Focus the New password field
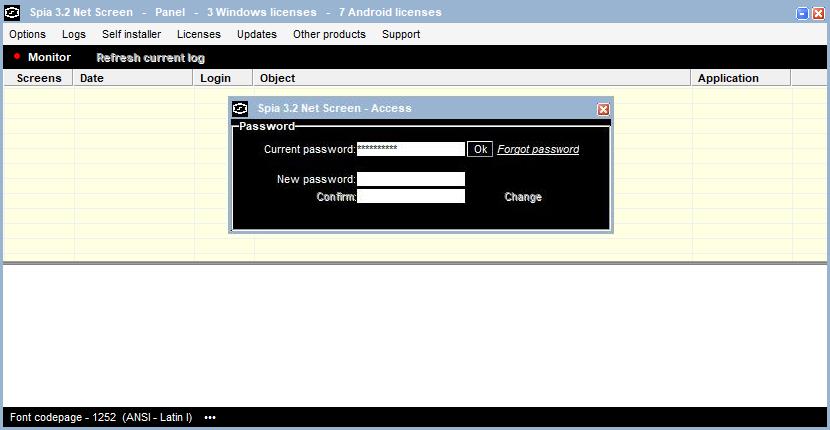The image size is (830, 430). 411,179
